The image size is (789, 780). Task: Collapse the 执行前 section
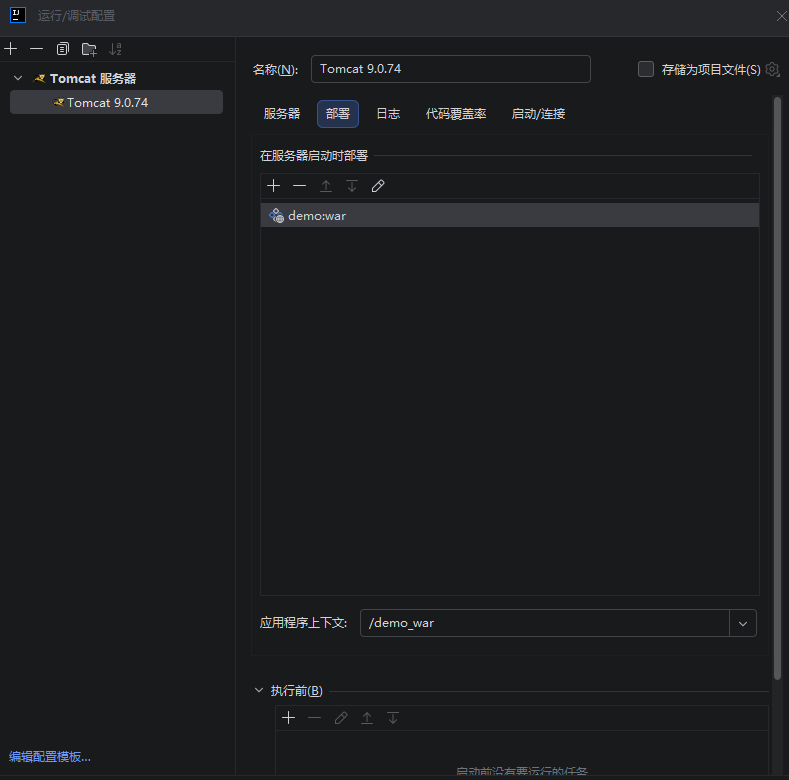(259, 690)
